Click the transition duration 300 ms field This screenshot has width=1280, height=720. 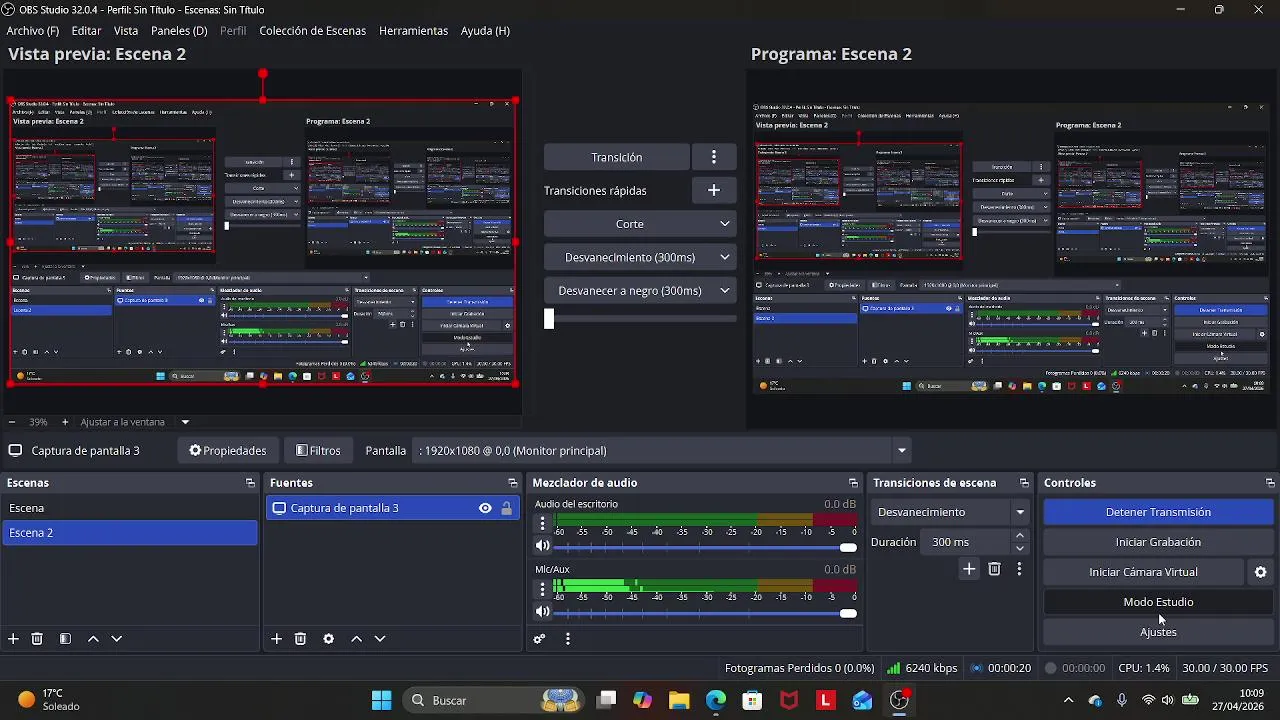pos(967,542)
